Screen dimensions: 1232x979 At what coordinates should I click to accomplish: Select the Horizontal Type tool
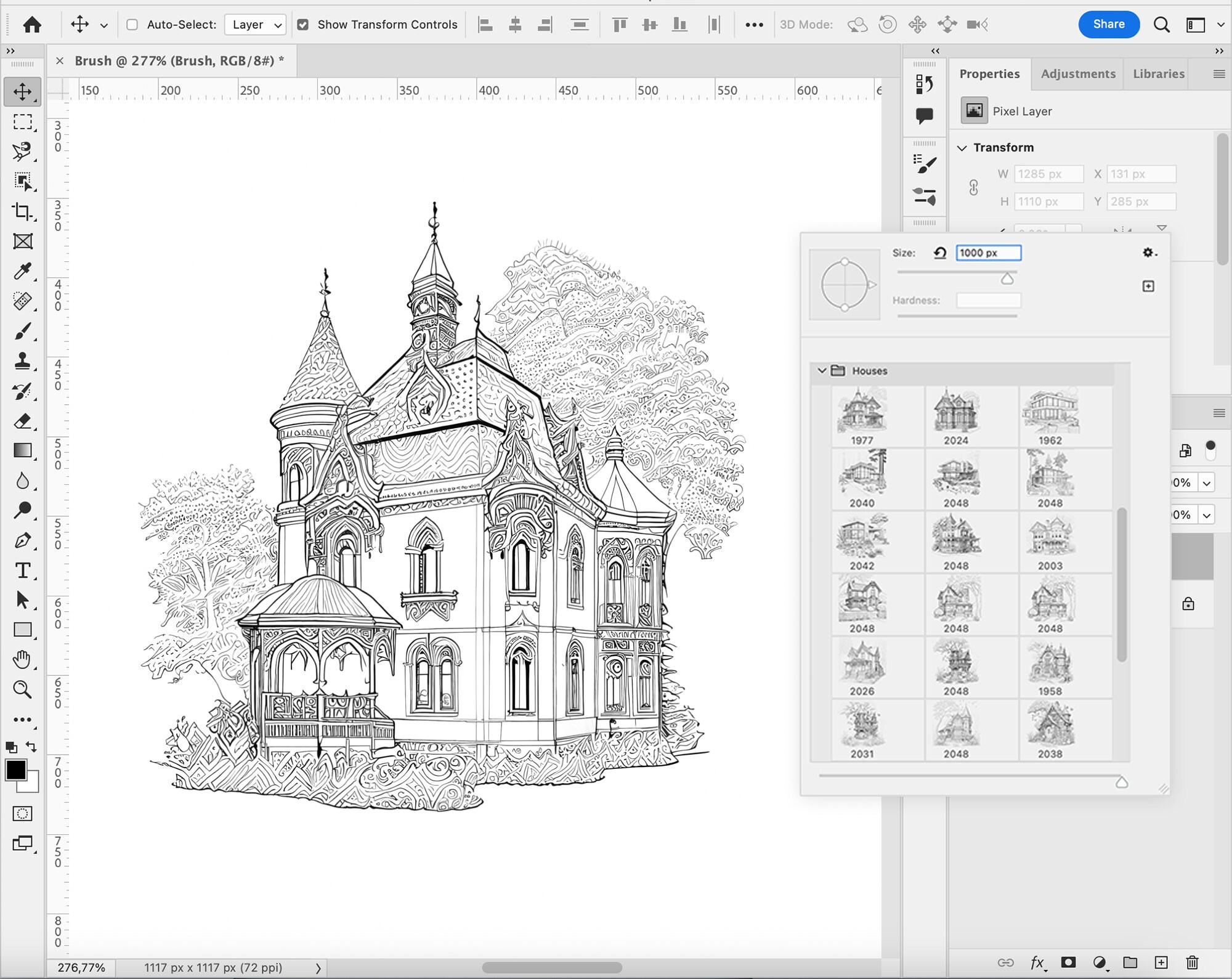[x=23, y=571]
